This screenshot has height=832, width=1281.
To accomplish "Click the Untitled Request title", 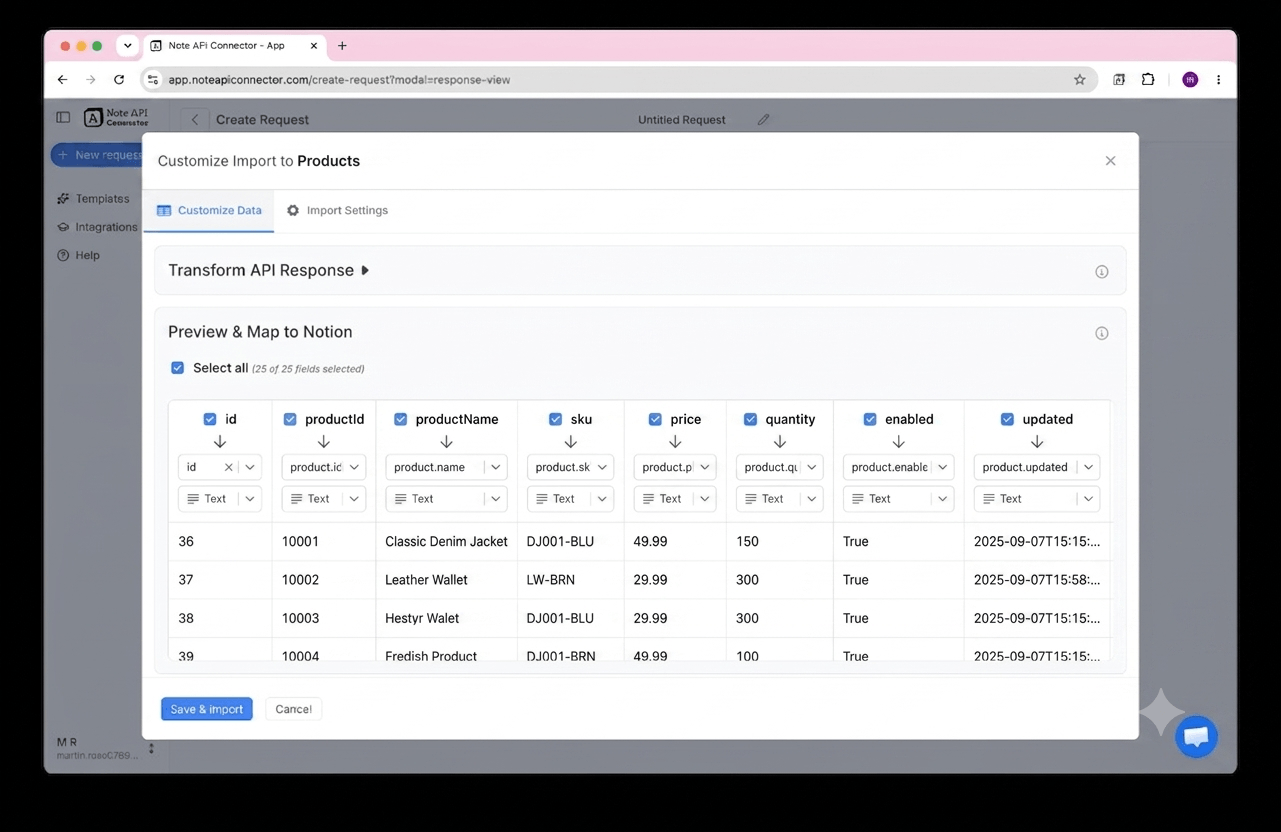I will click(x=682, y=119).
